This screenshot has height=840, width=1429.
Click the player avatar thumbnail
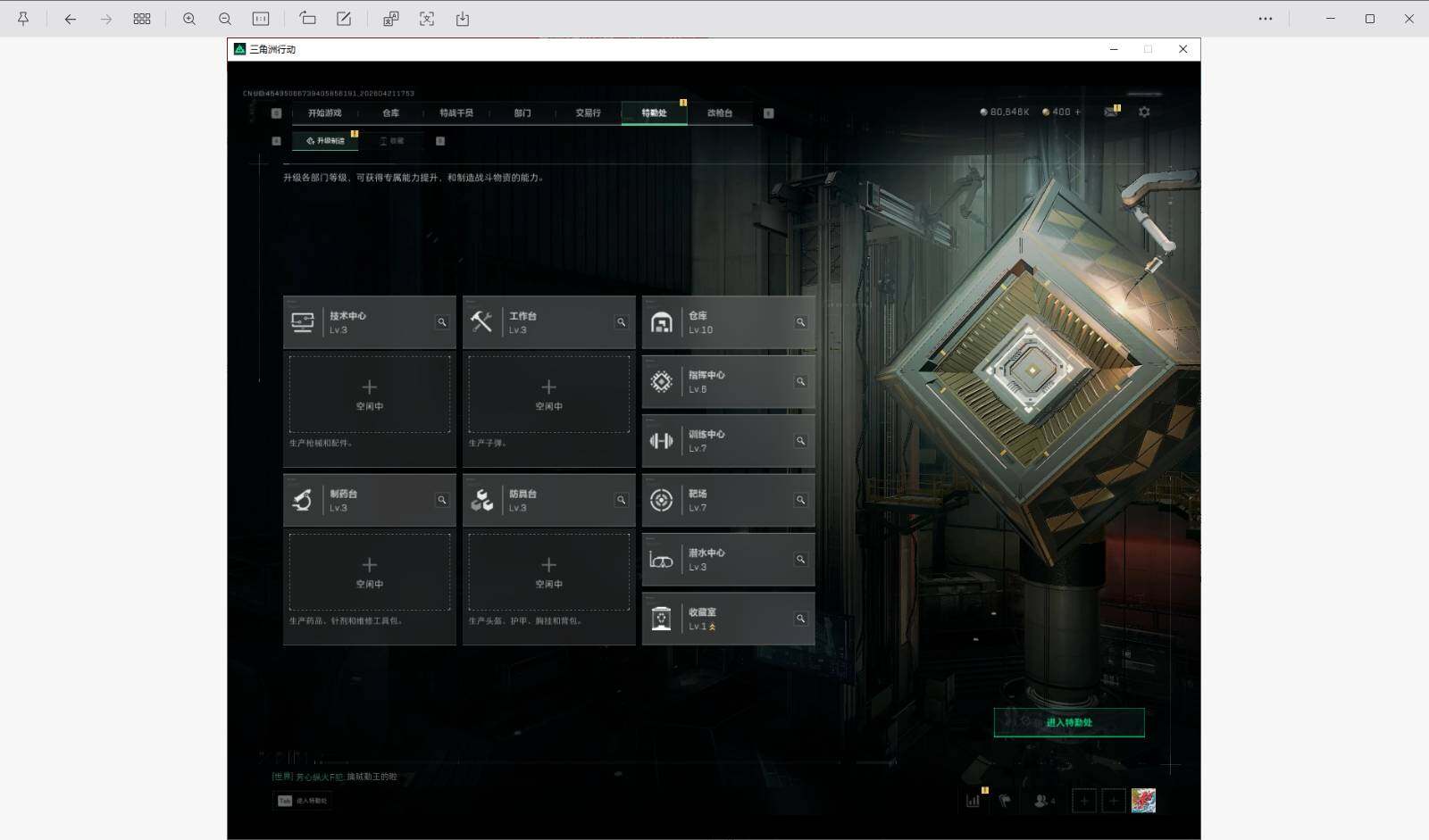pyautogui.click(x=1143, y=801)
